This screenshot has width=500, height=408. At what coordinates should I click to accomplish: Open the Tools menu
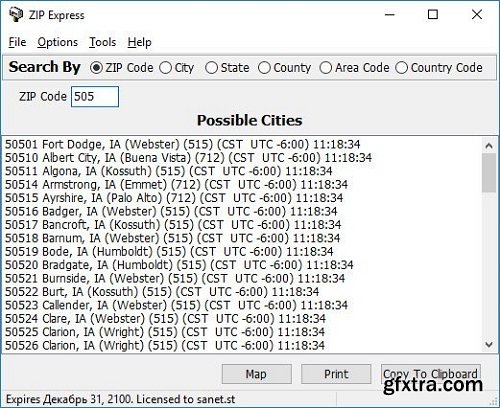(103, 42)
